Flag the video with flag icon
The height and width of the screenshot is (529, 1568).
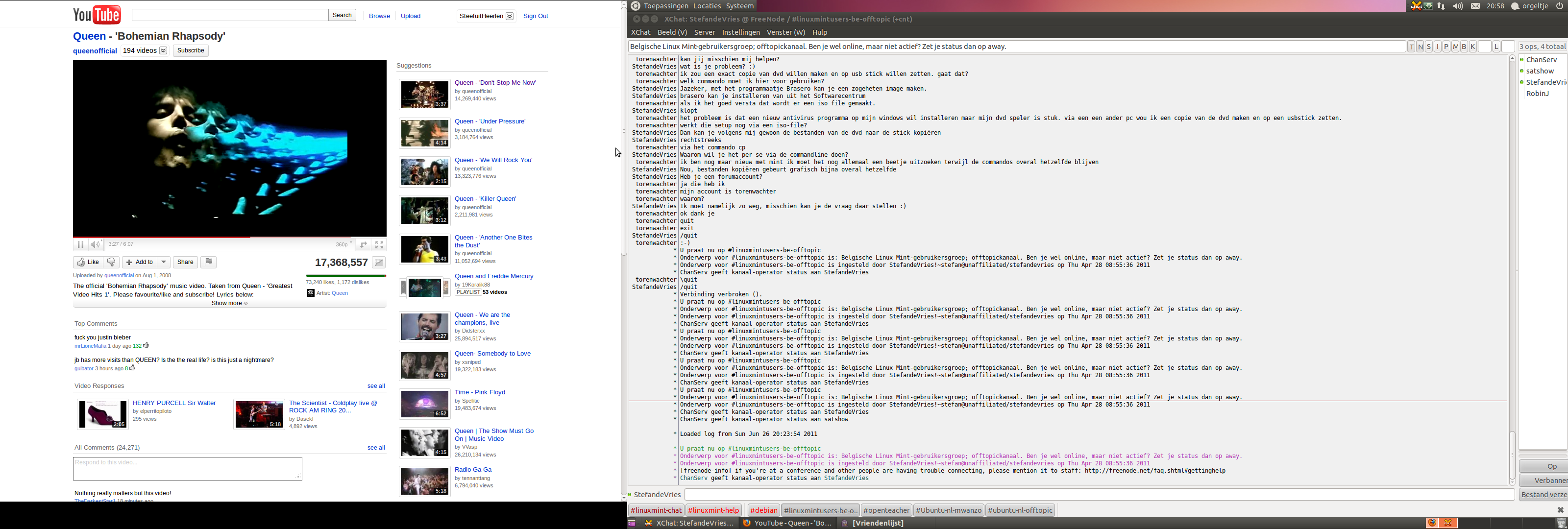(x=209, y=263)
